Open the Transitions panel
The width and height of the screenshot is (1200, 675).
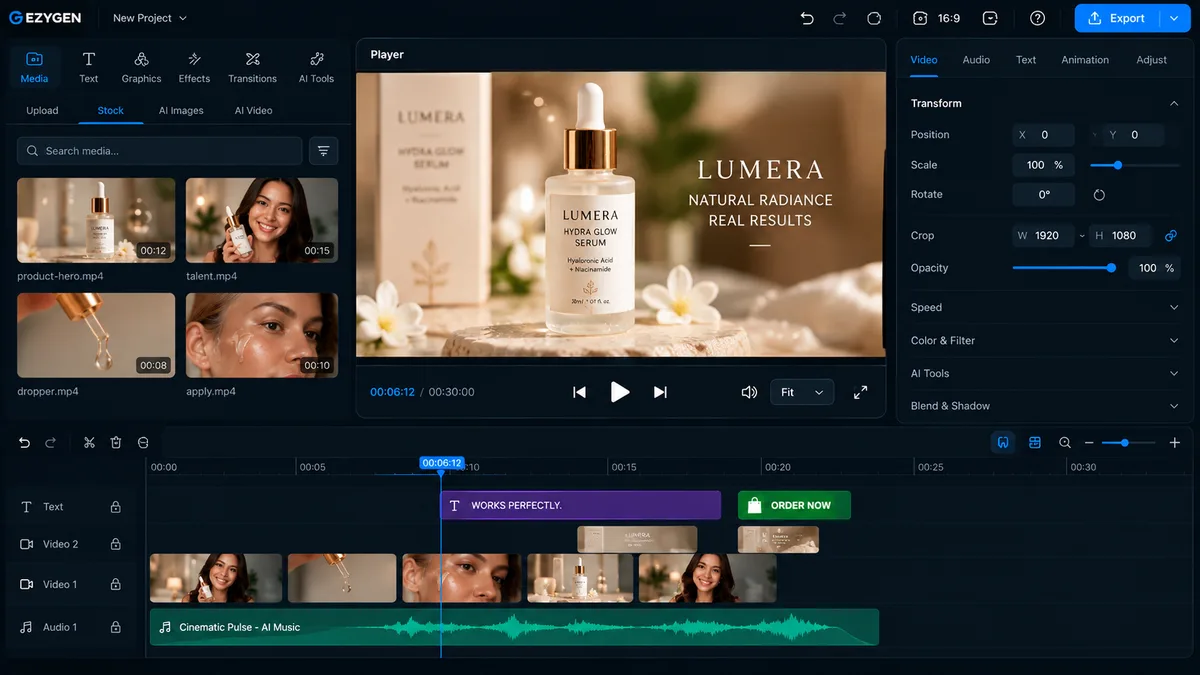pos(252,67)
